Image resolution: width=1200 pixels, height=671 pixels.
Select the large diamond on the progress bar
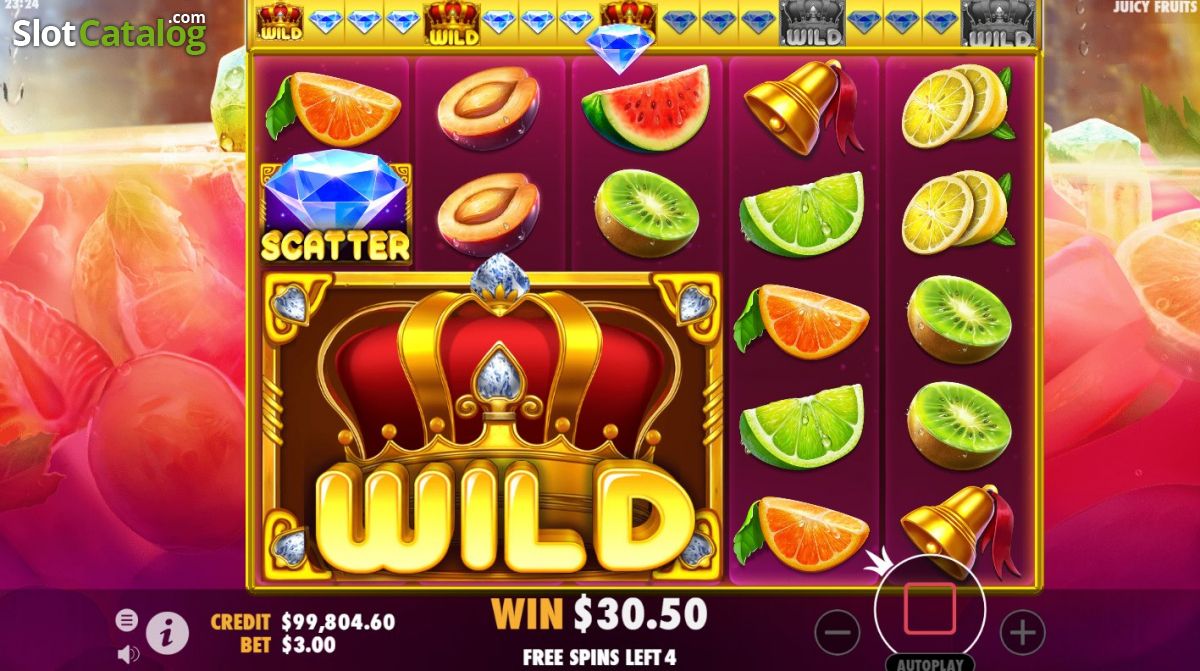click(620, 48)
